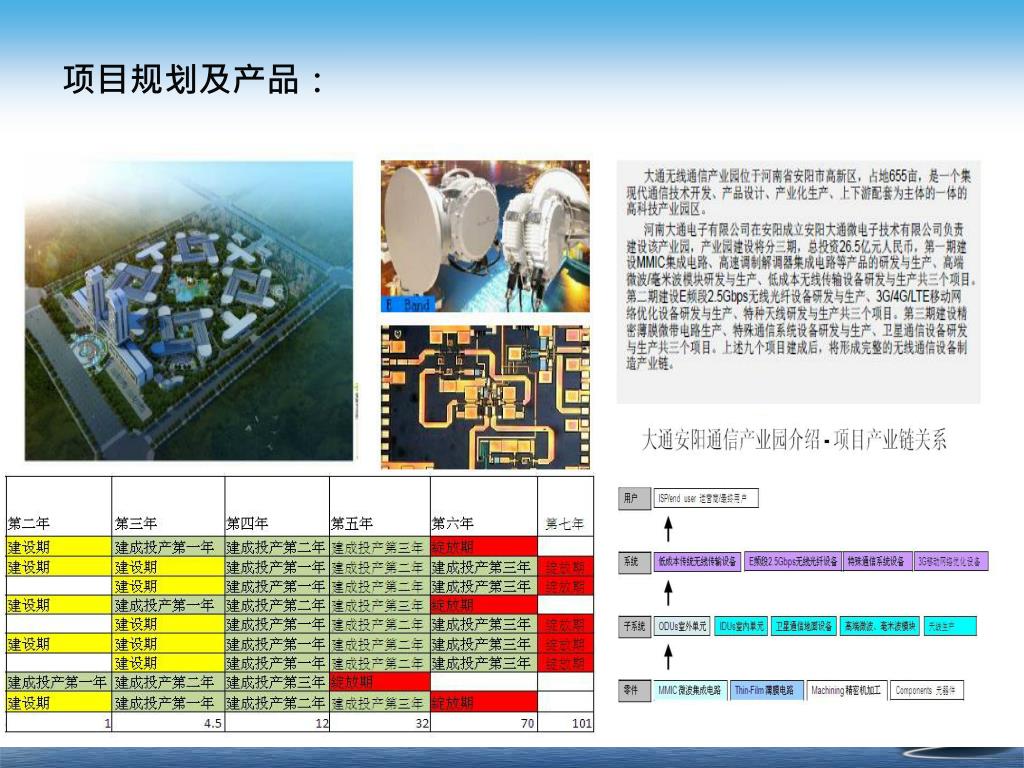Click the heading 大通安阳通信产业园介绍-项目产业链关系
1024x768 pixels.
pos(793,440)
